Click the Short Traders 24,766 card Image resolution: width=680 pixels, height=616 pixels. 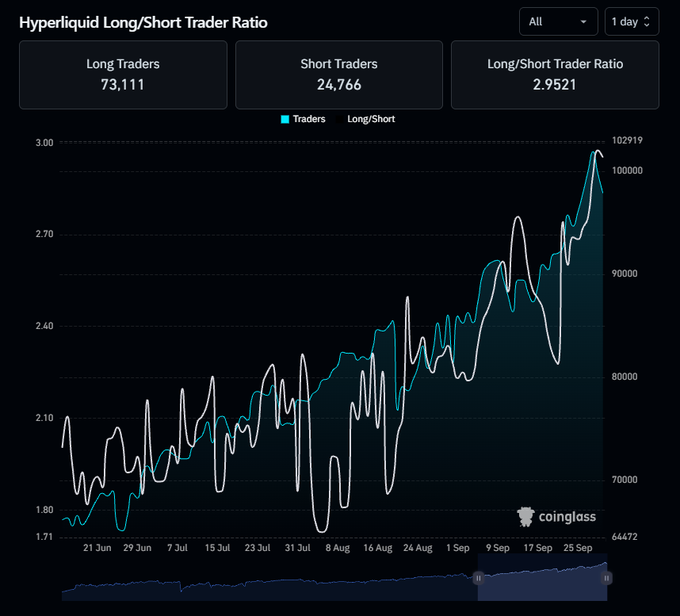pyautogui.click(x=339, y=75)
